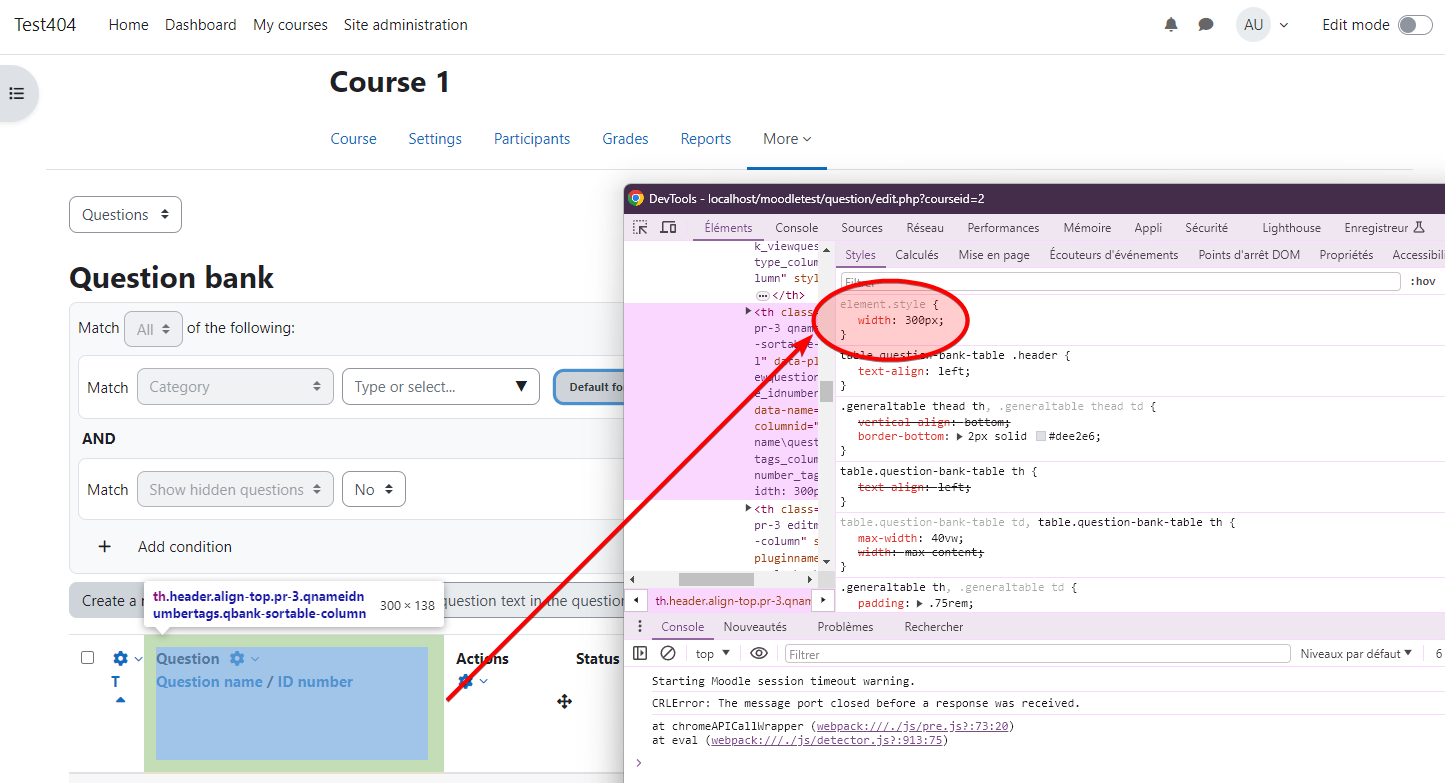Click the My courses link

point(291,25)
